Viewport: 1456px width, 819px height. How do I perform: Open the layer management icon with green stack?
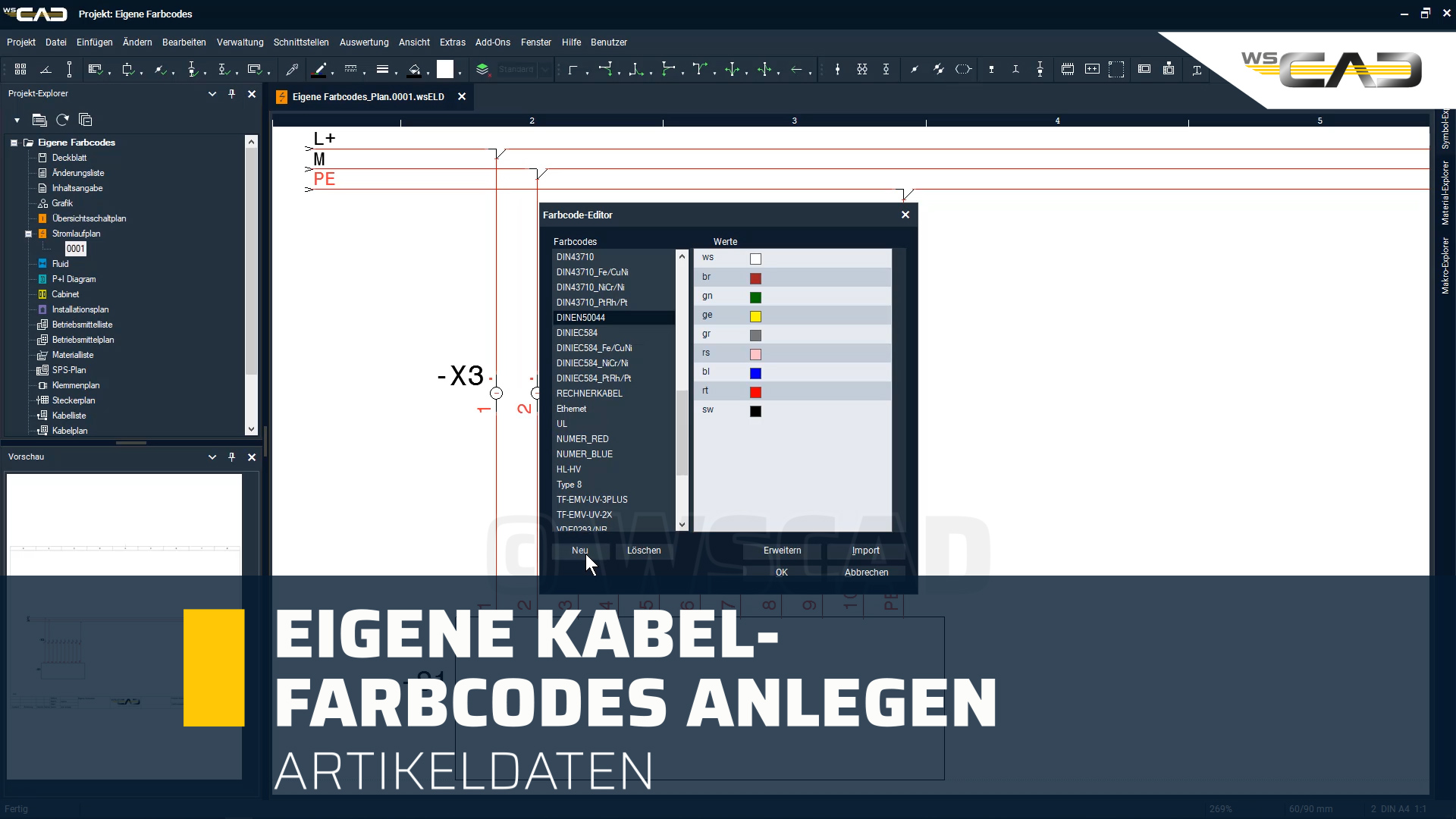pyautogui.click(x=484, y=69)
